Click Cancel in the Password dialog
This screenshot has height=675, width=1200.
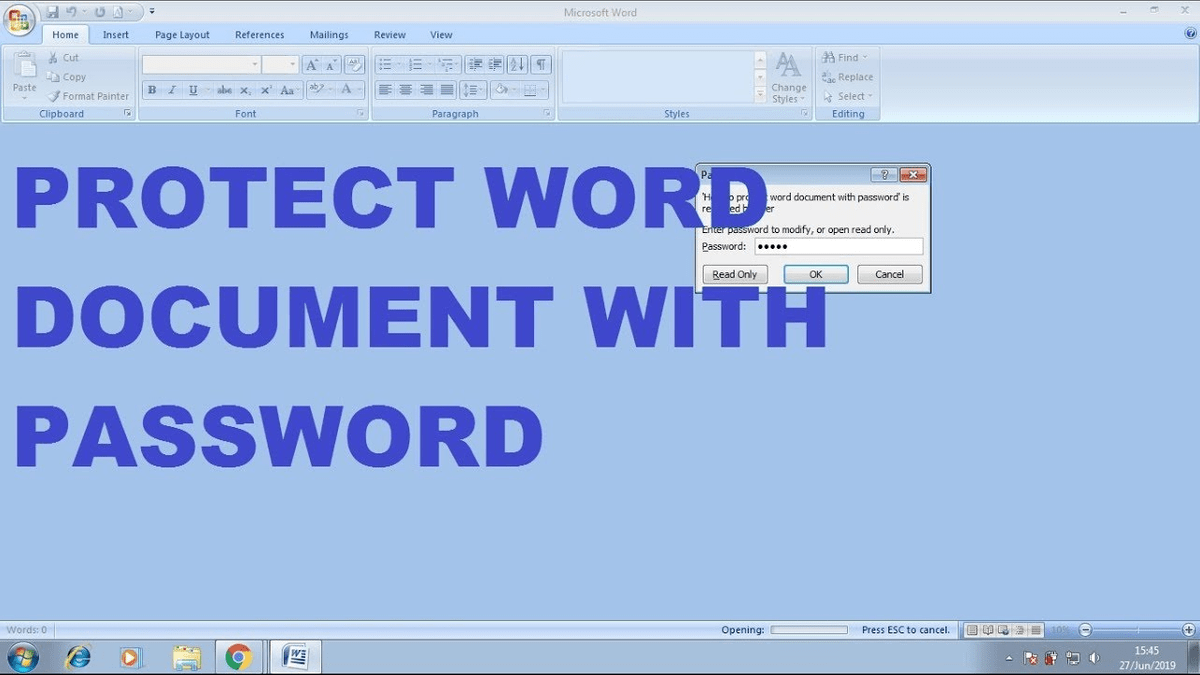[x=890, y=274]
